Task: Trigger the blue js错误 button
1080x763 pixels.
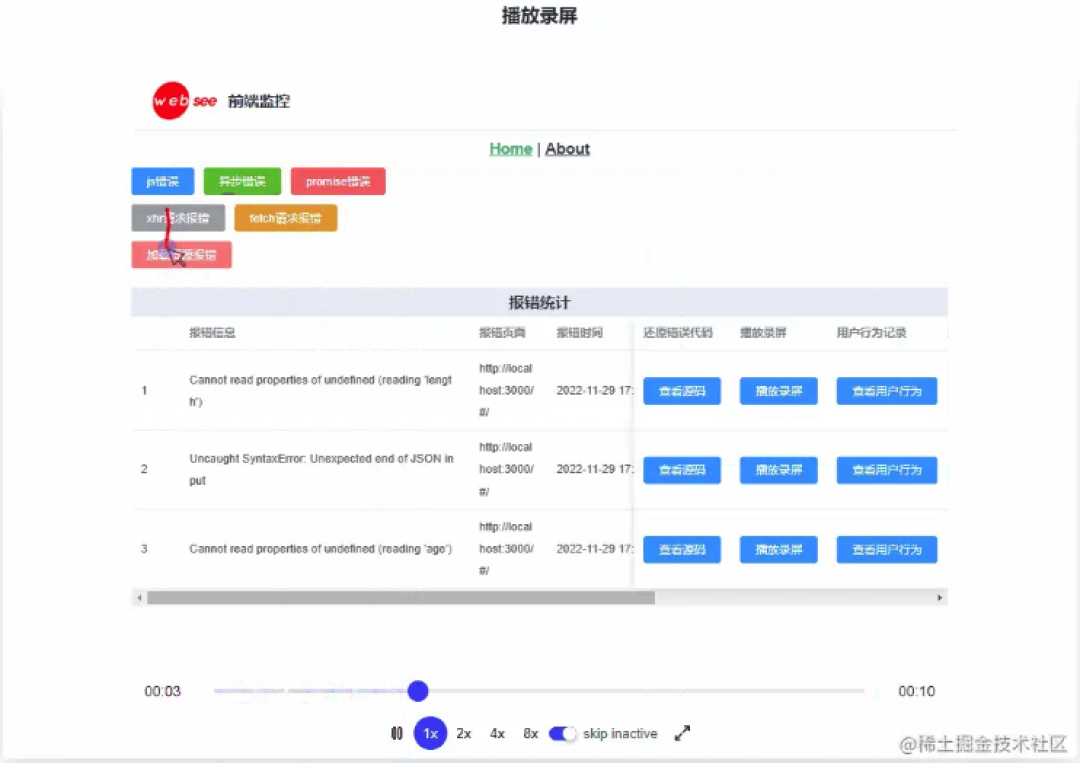Action: pos(163,181)
